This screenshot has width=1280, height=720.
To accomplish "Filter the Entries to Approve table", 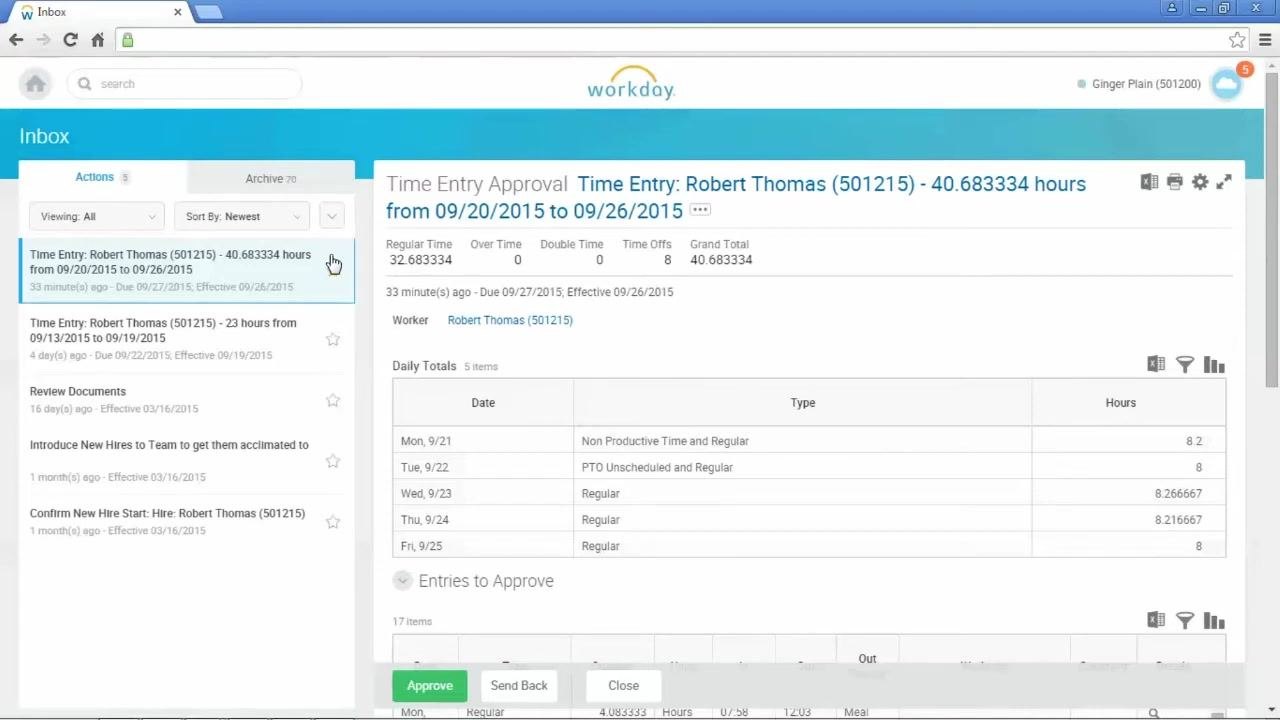I will [x=1185, y=621].
